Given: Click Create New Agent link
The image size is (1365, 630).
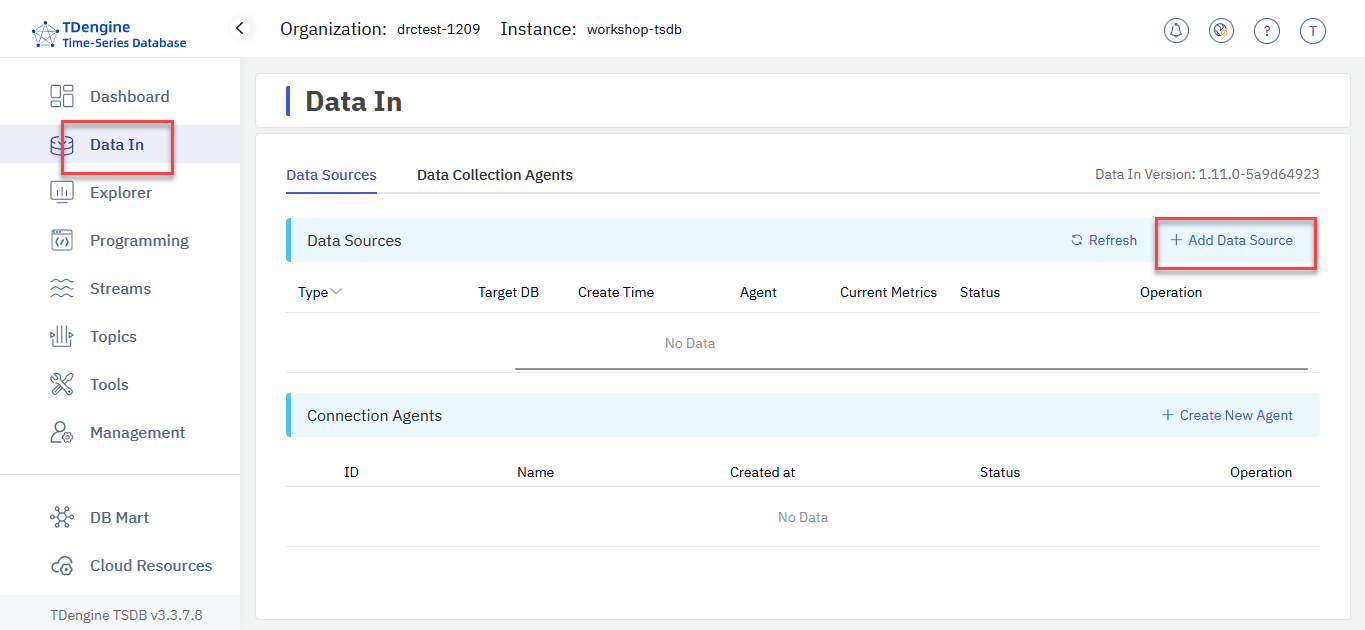Looking at the screenshot, I should pyautogui.click(x=1227, y=415).
